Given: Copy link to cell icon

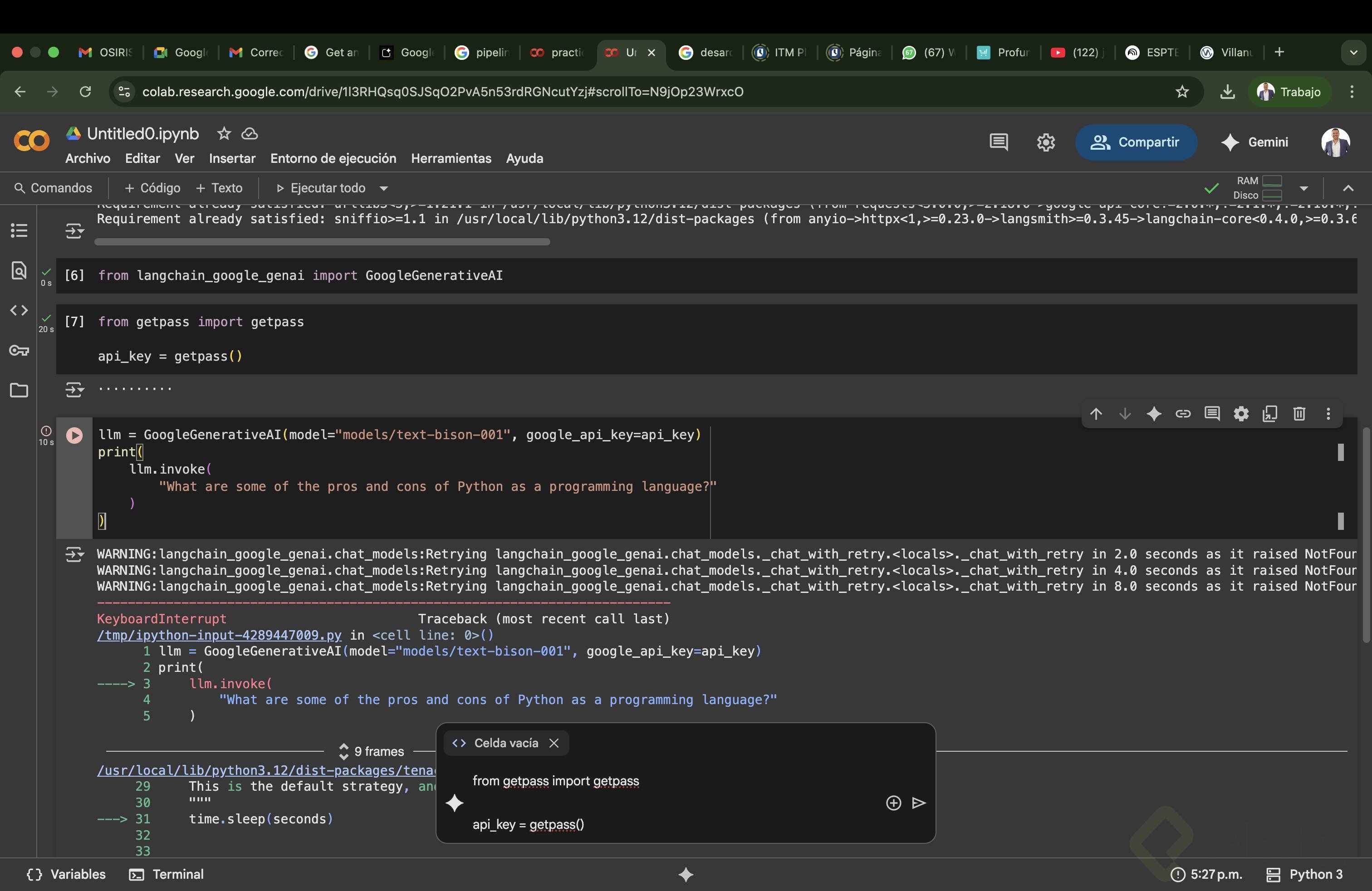Looking at the screenshot, I should (x=1183, y=414).
